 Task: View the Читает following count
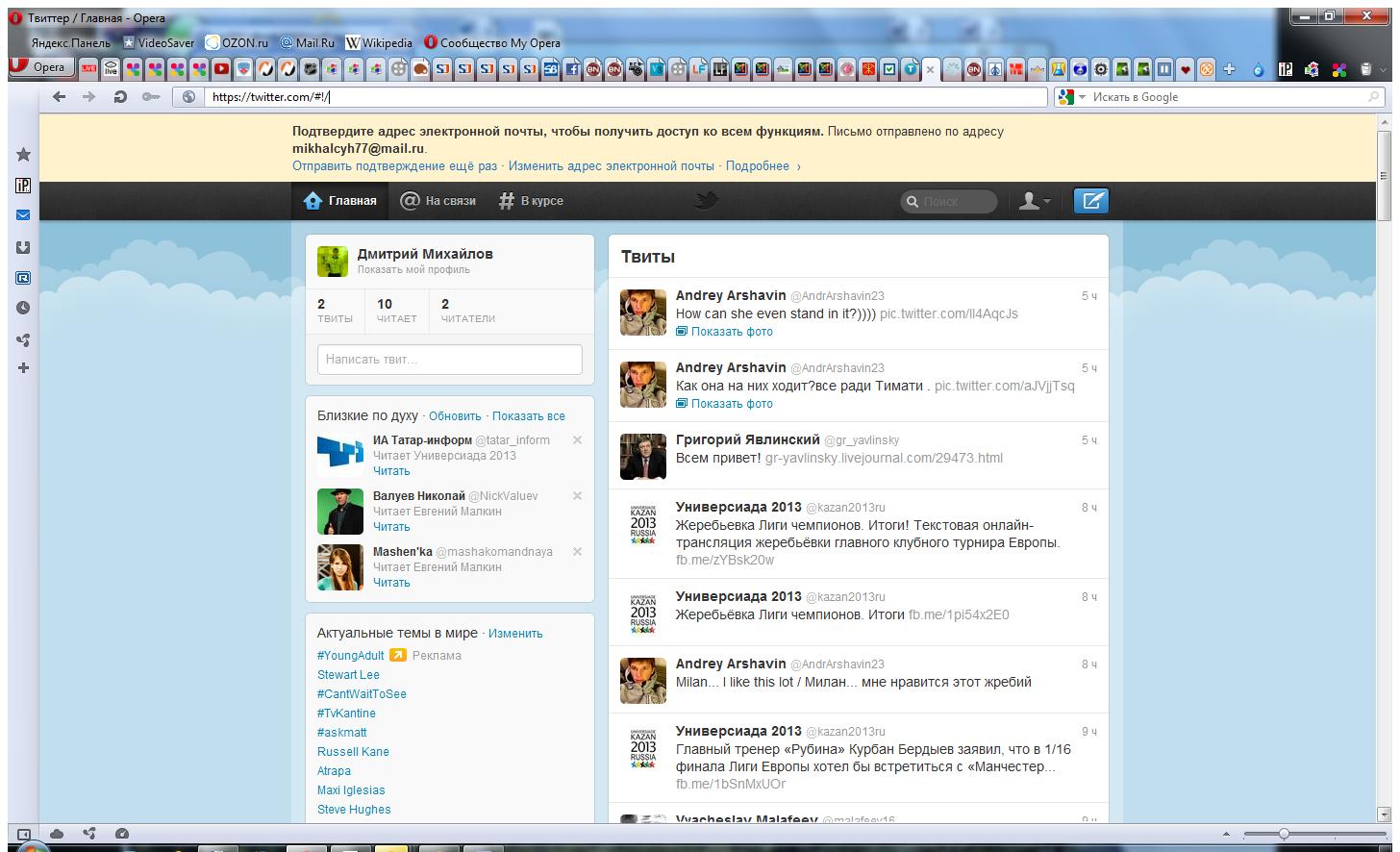pyautogui.click(x=396, y=311)
